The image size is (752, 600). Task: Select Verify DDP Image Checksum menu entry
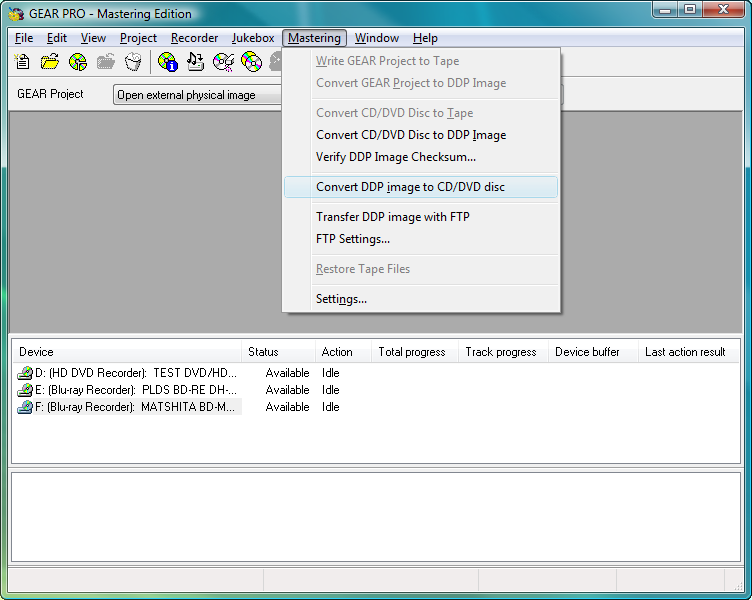(x=396, y=157)
